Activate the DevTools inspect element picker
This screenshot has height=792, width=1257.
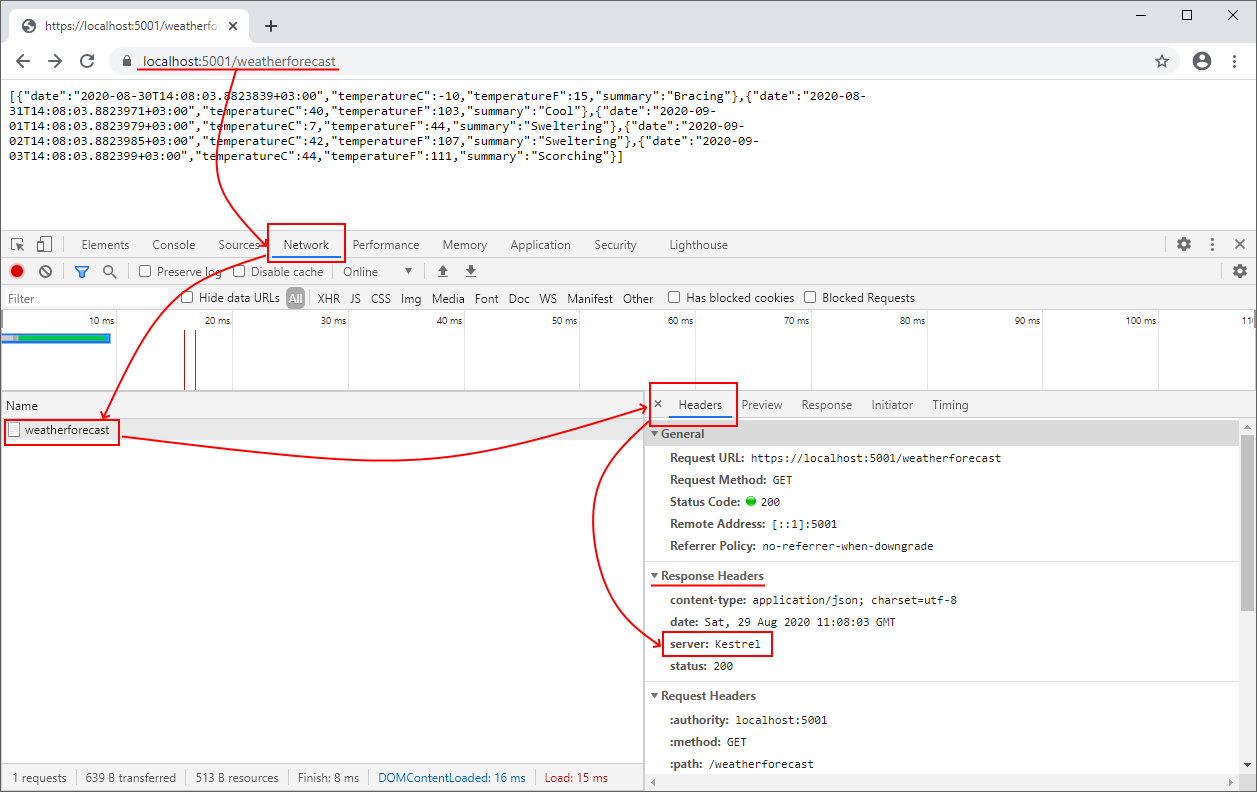click(18, 245)
